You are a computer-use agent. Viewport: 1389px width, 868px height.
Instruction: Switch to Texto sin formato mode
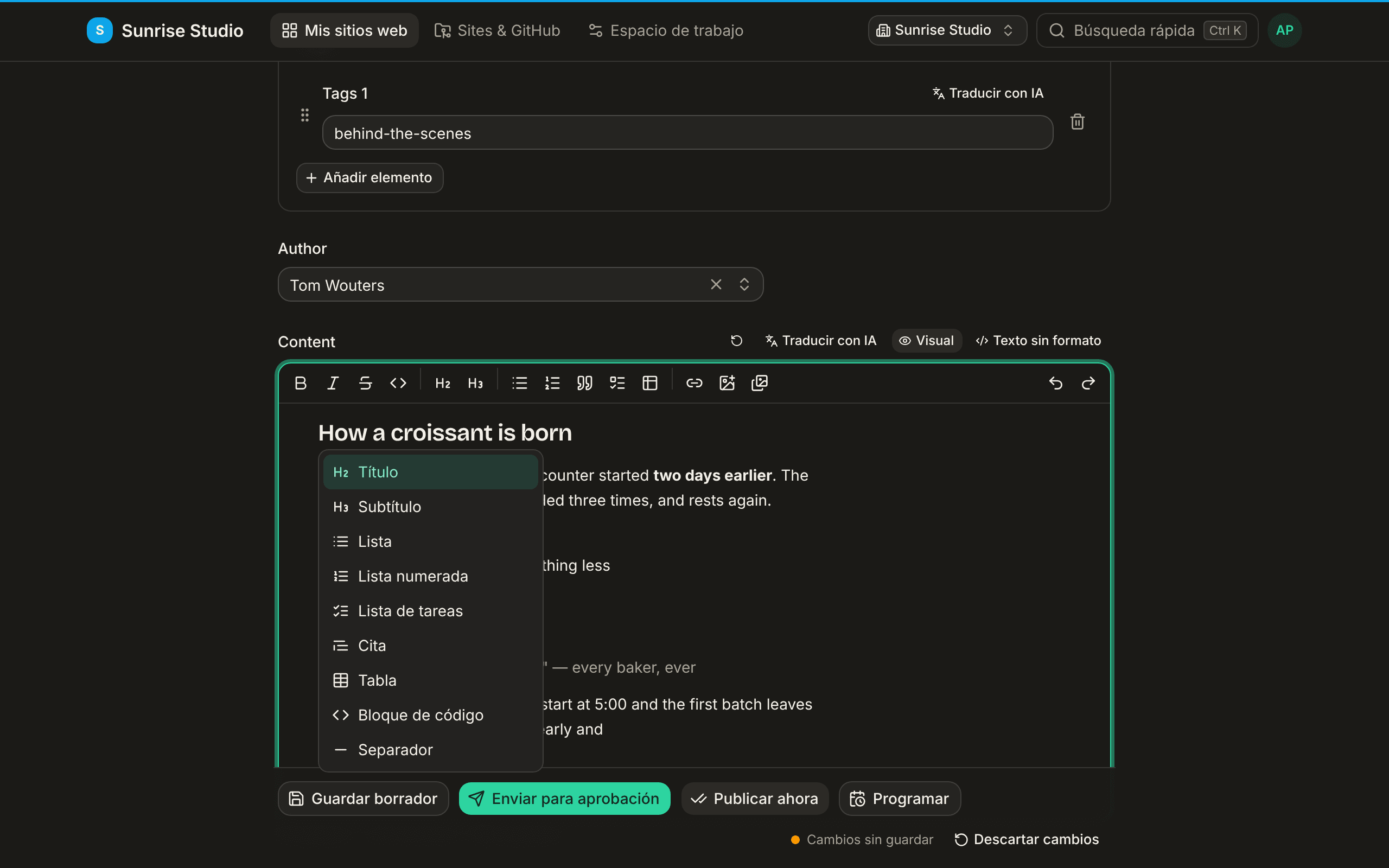(1038, 341)
